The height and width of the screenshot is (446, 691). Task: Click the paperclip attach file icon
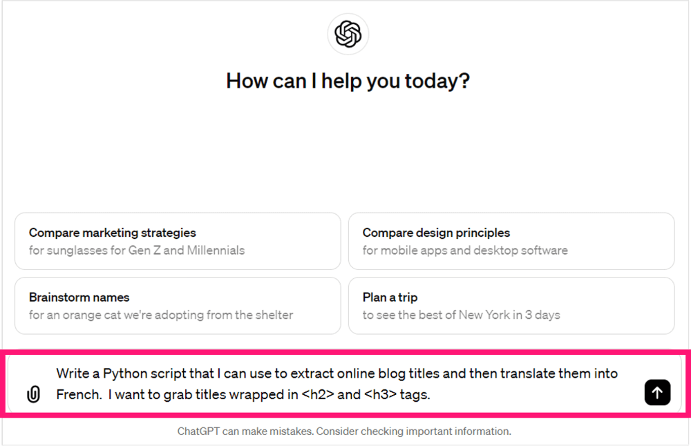33,394
